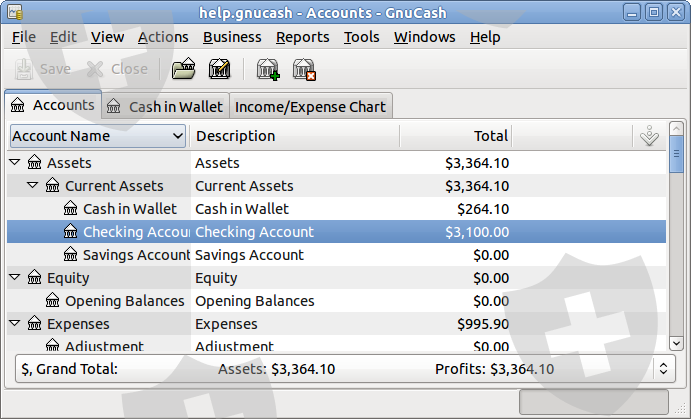Click the Close toolbar button
691x419 pixels.
(117, 69)
